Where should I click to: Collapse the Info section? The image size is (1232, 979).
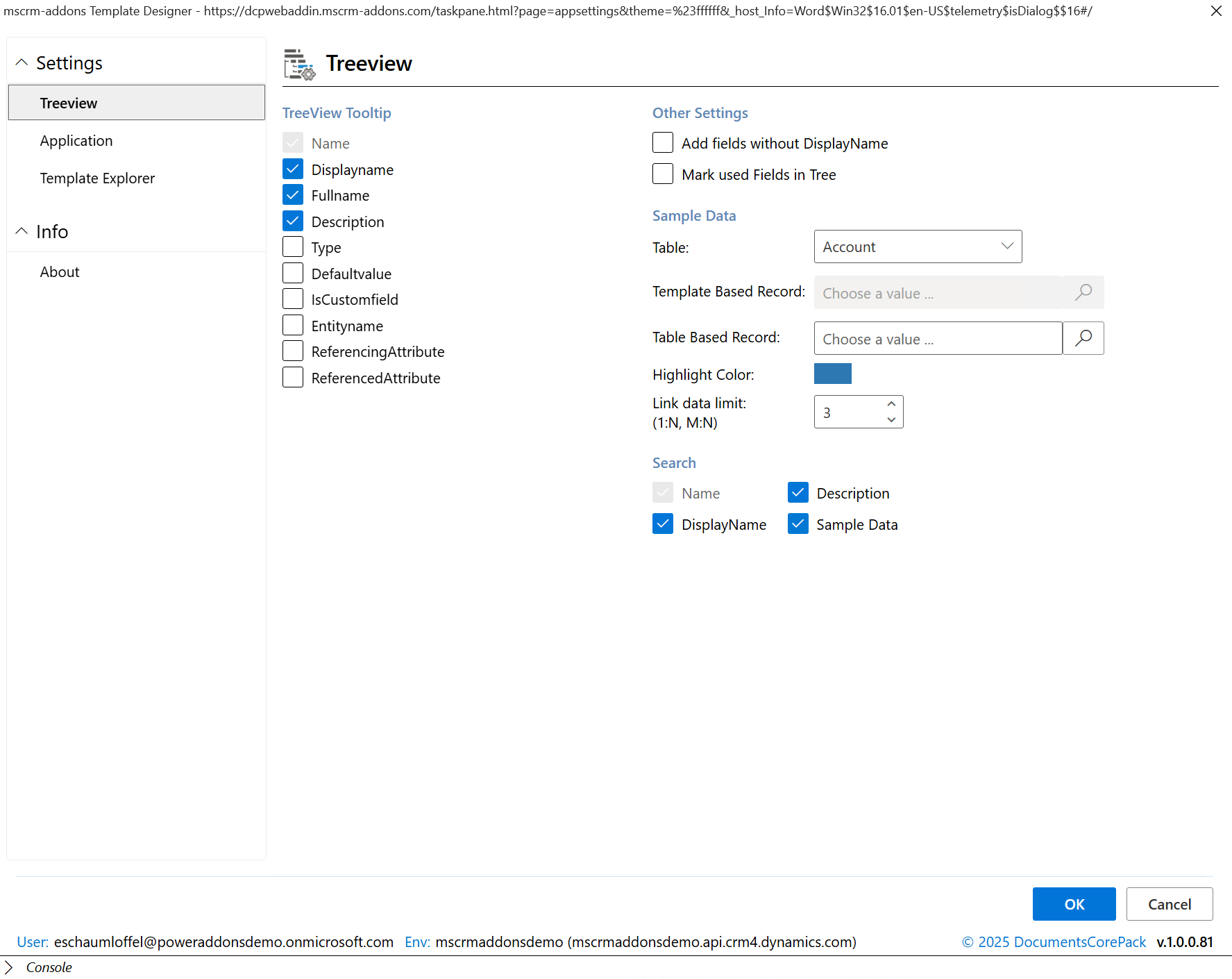(x=22, y=231)
